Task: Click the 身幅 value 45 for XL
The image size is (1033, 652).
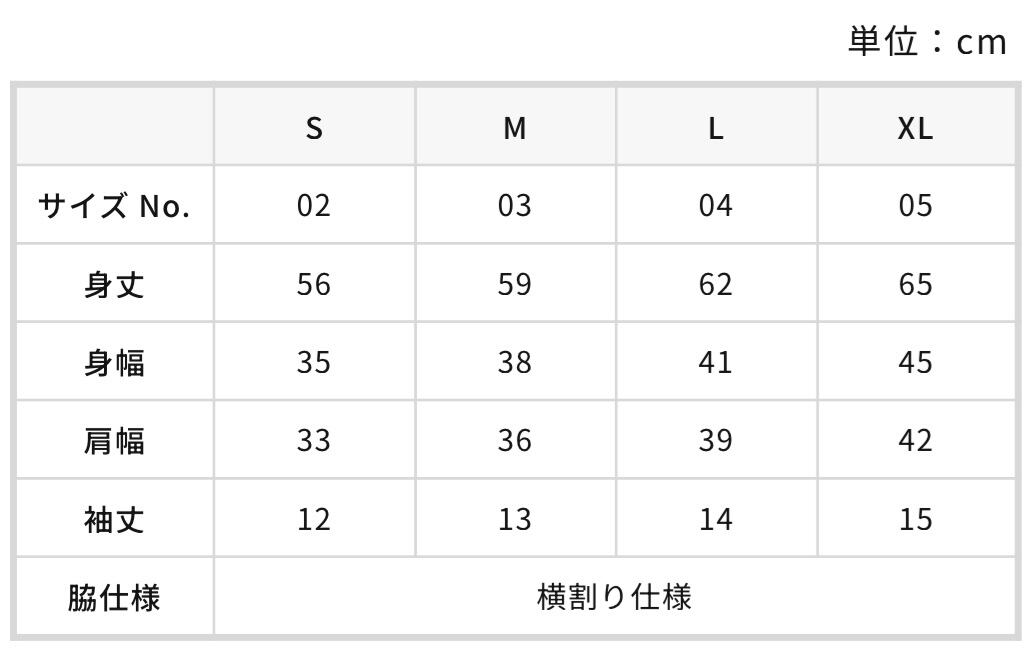Action: click(x=916, y=362)
